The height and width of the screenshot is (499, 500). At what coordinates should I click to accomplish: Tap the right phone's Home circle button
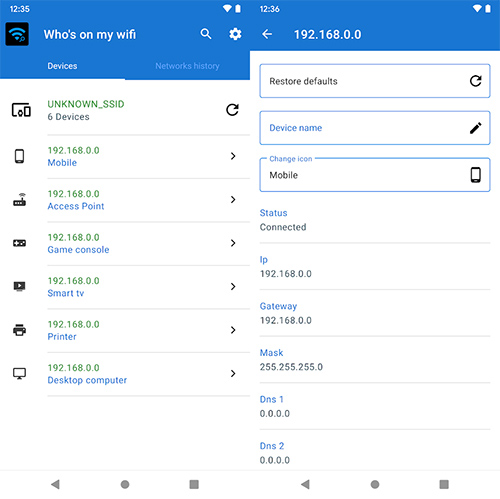point(375,484)
